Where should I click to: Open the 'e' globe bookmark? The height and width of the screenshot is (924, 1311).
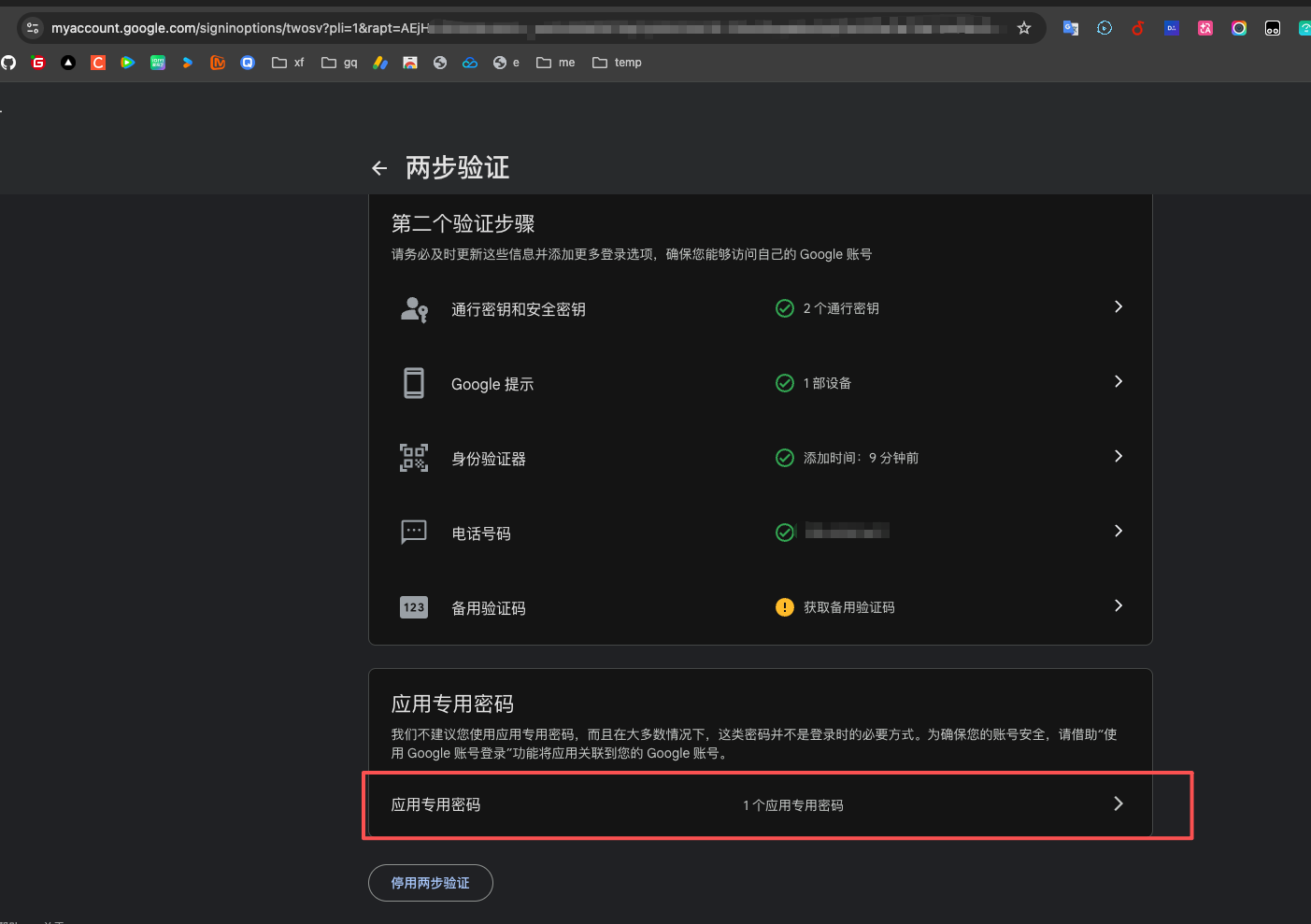click(x=506, y=63)
